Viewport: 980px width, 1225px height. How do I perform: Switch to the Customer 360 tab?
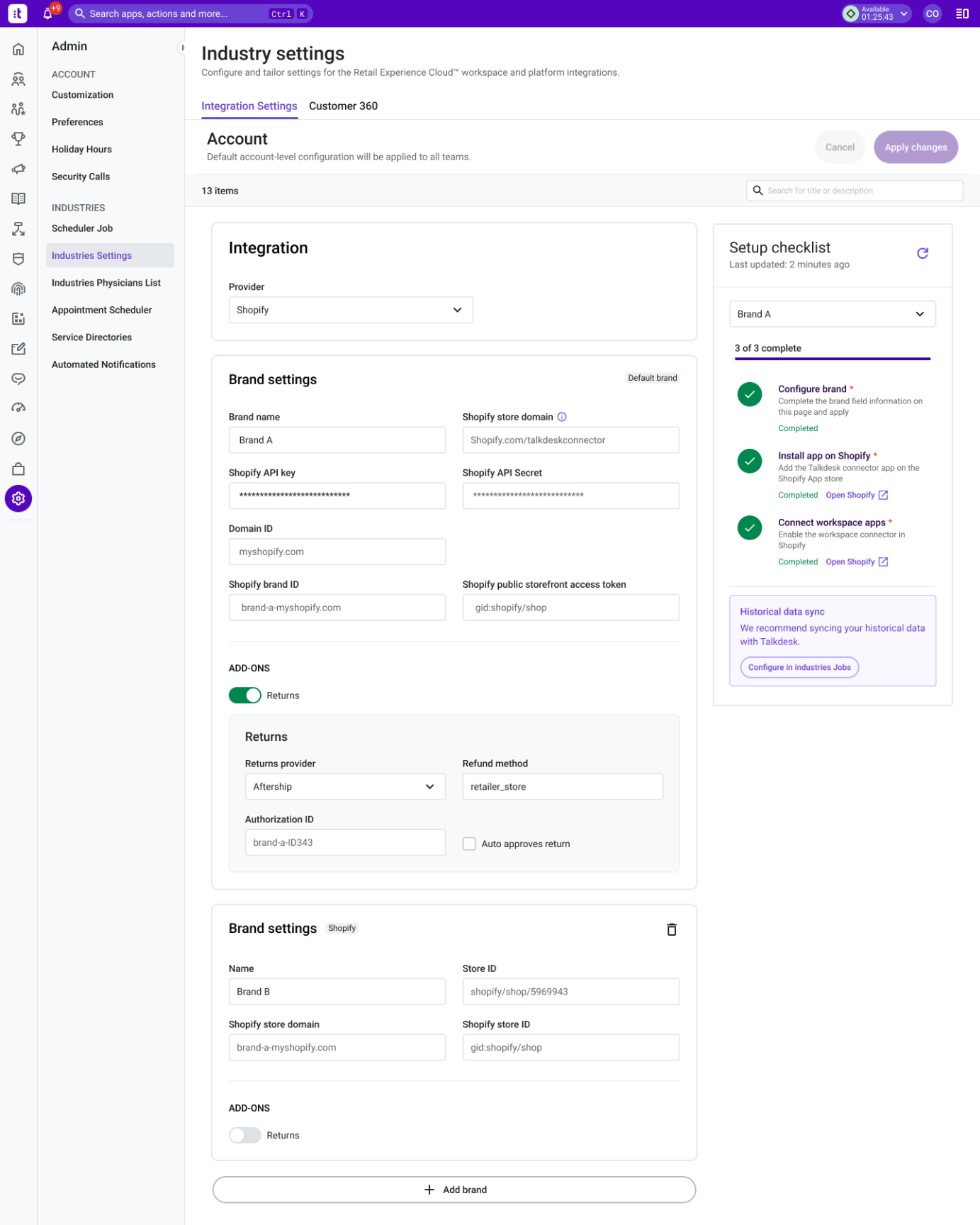coord(343,106)
